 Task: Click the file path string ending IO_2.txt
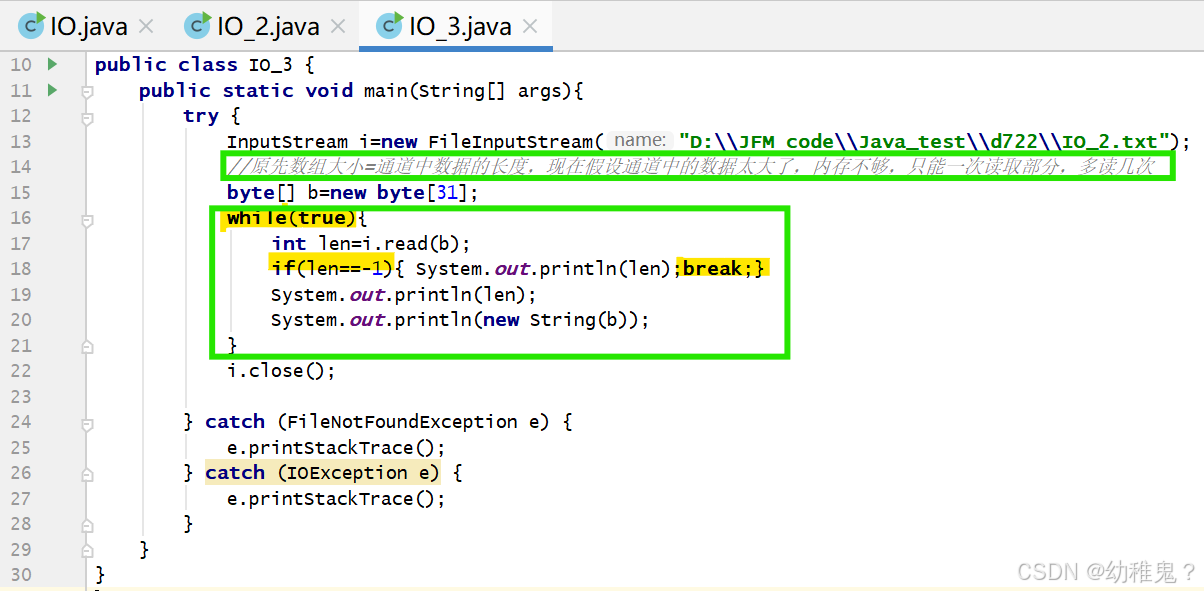pyautogui.click(x=924, y=142)
